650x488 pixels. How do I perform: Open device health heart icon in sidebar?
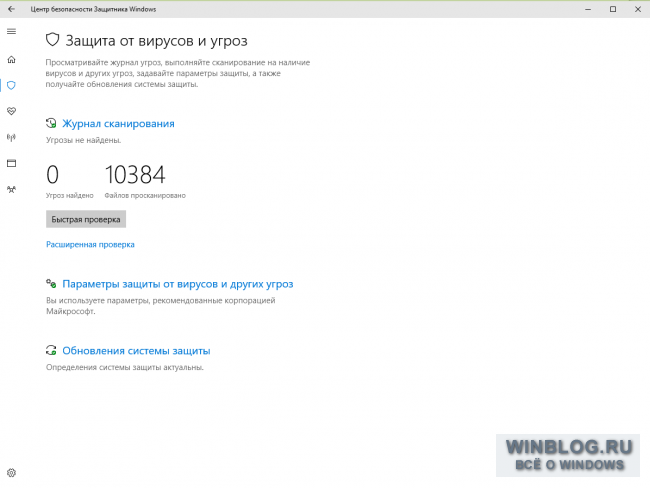tap(11, 111)
